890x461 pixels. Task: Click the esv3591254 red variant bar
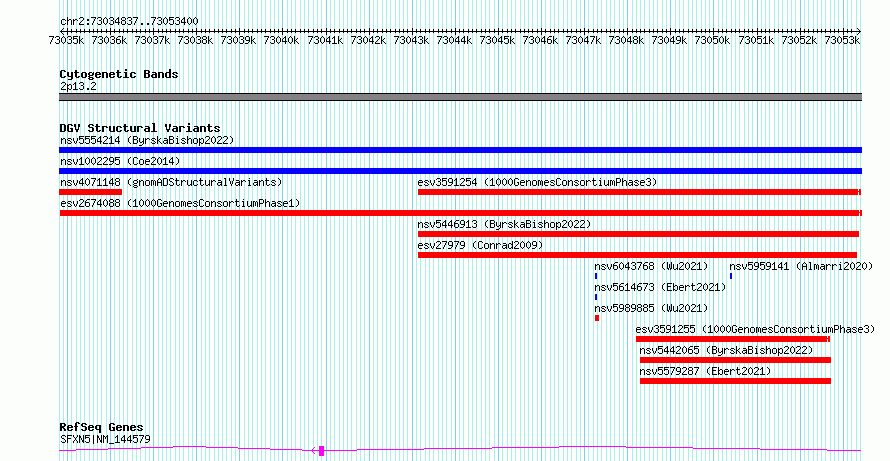click(x=640, y=192)
